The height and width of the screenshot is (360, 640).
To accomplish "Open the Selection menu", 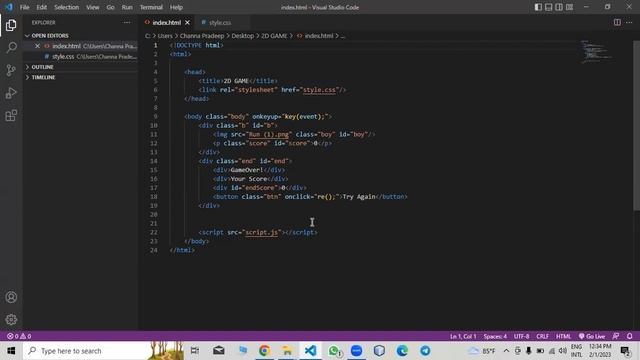I will coord(67,7).
